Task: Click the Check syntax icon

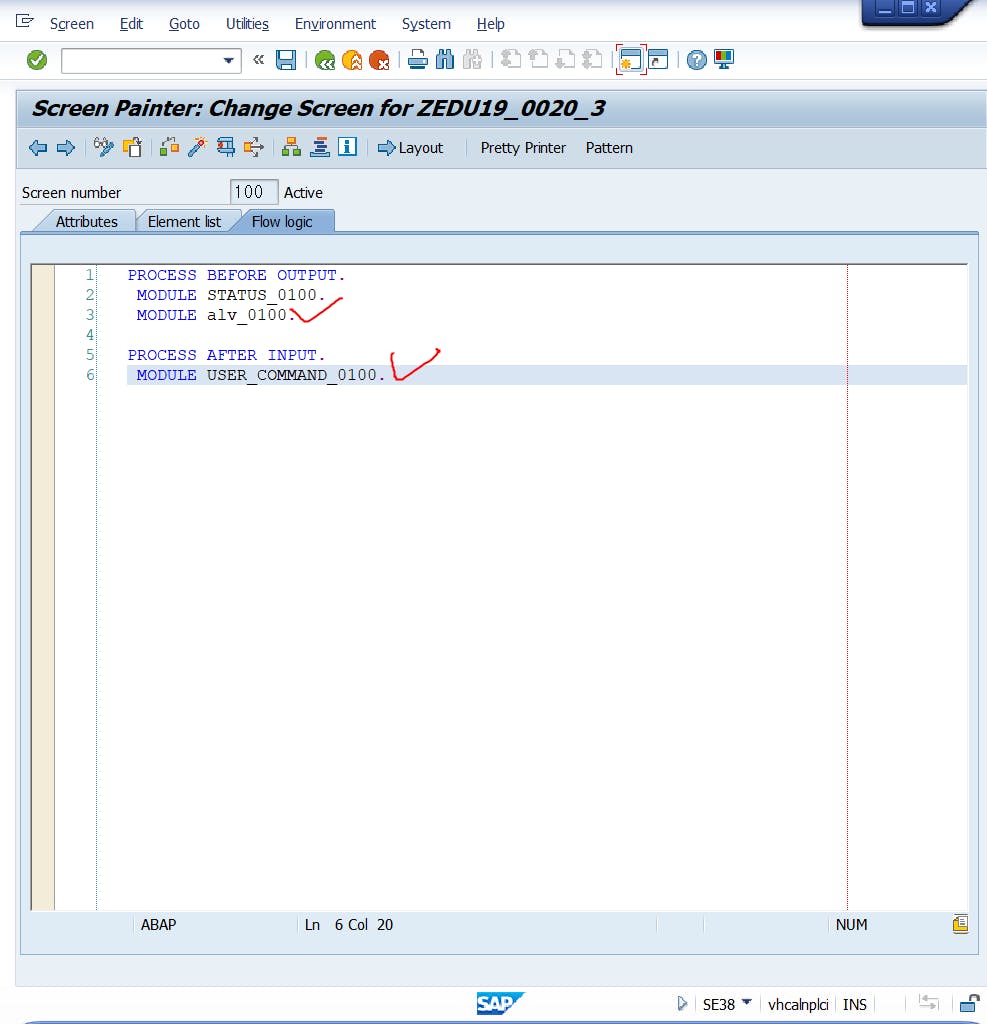Action: [x=170, y=148]
